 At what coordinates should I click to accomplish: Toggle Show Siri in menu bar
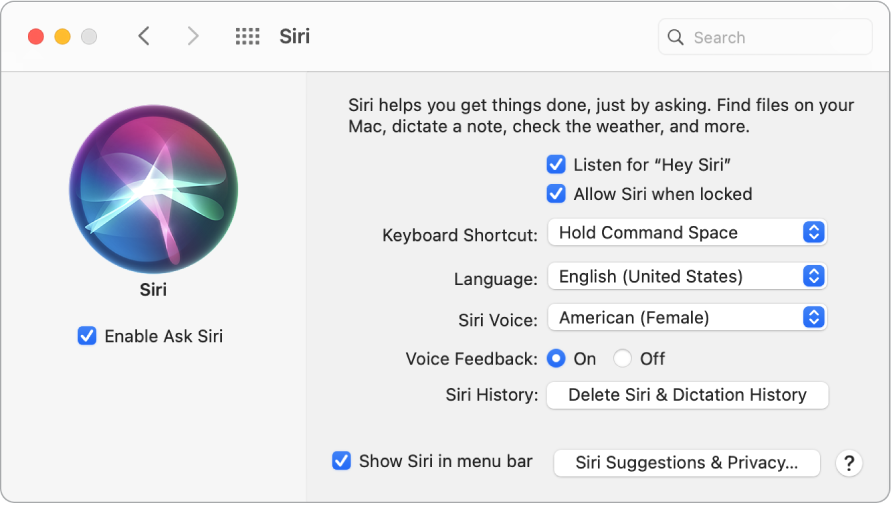(x=342, y=460)
